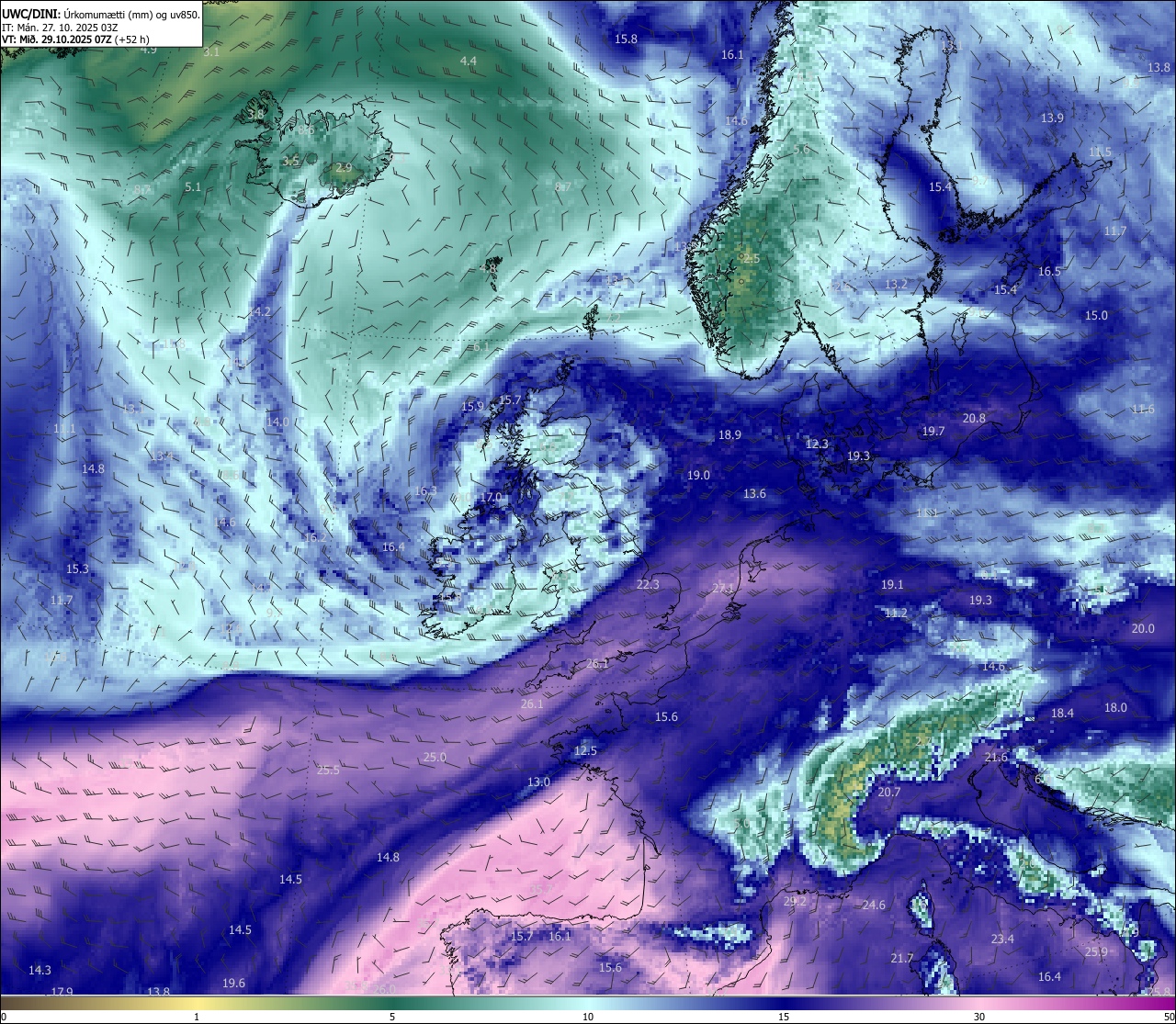The height and width of the screenshot is (1024, 1176).
Task: Click the colour scale tick label '1'
Action: coord(197,1017)
